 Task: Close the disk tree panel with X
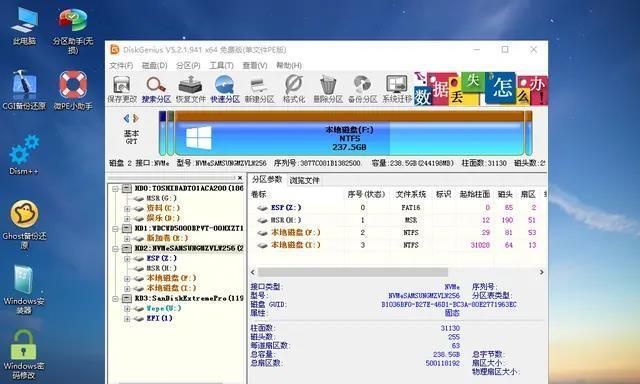click(x=240, y=178)
